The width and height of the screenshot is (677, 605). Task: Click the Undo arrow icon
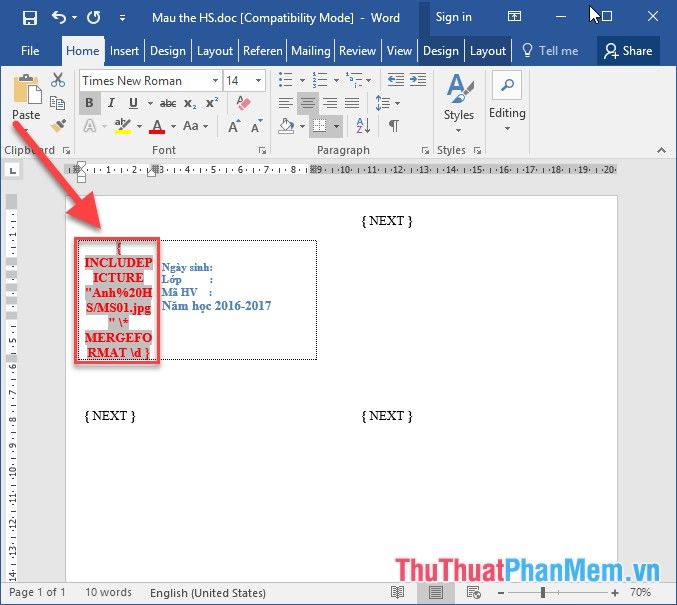pyautogui.click(x=59, y=18)
